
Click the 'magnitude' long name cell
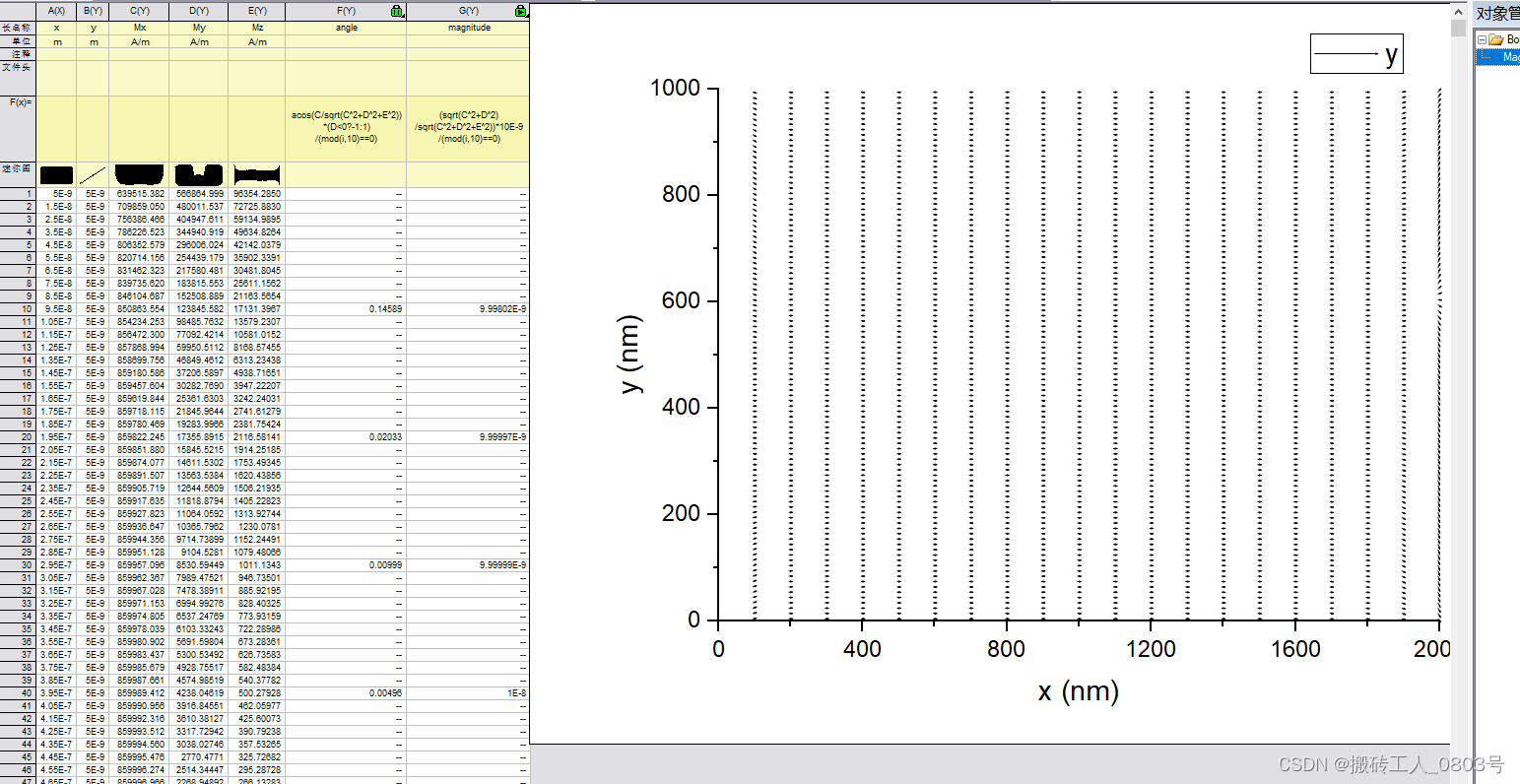pyautogui.click(x=469, y=29)
